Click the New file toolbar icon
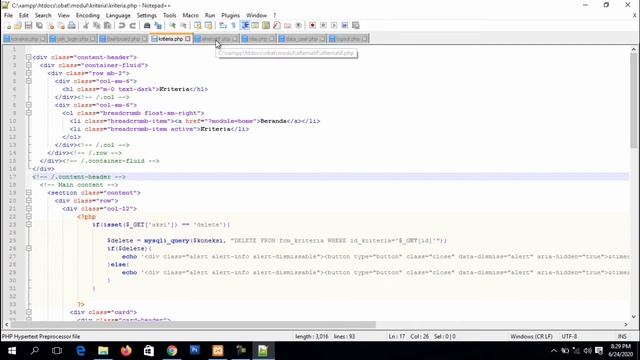Viewport: 640px width, 360px height. click(x=8, y=26)
